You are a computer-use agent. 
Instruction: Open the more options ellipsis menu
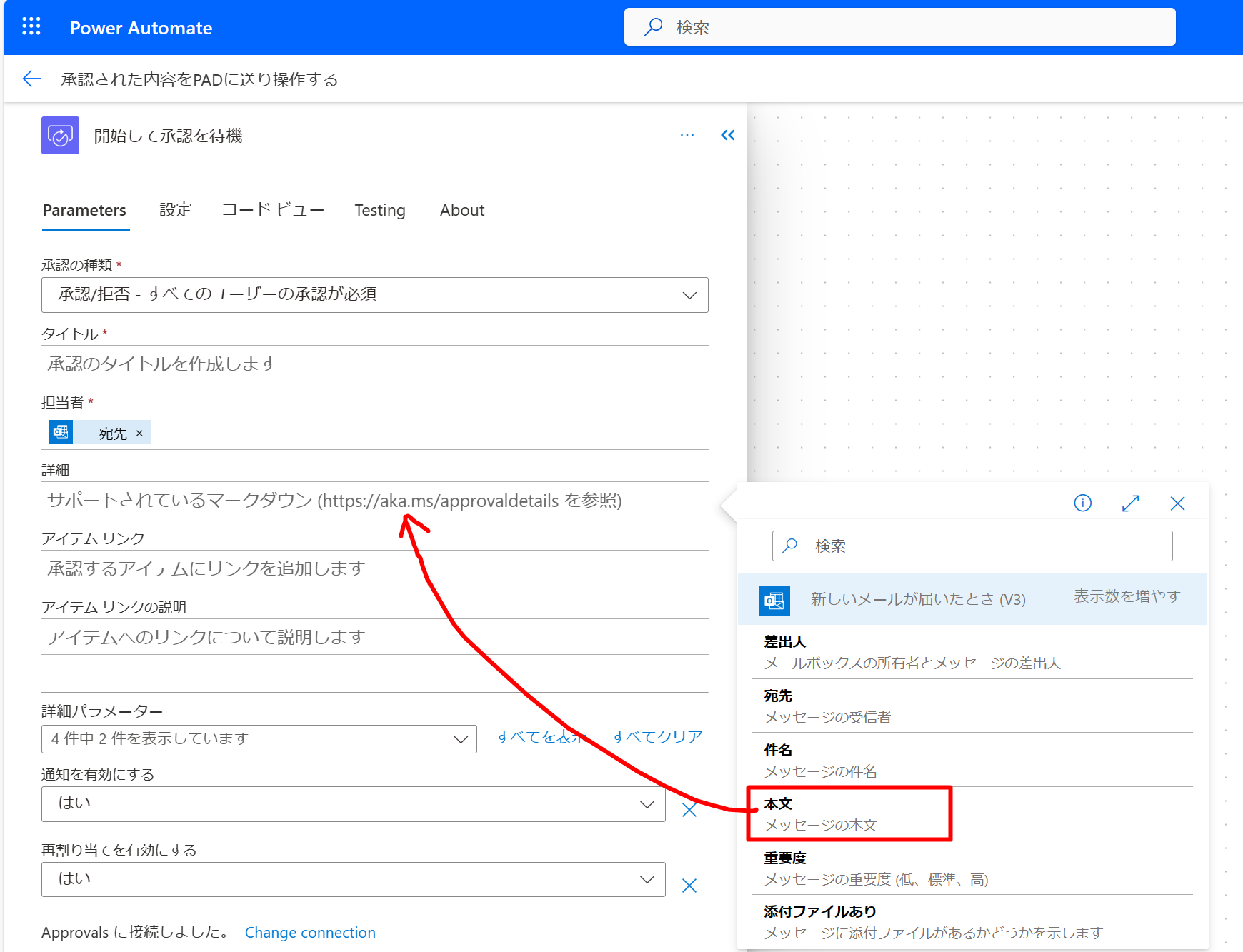[687, 135]
